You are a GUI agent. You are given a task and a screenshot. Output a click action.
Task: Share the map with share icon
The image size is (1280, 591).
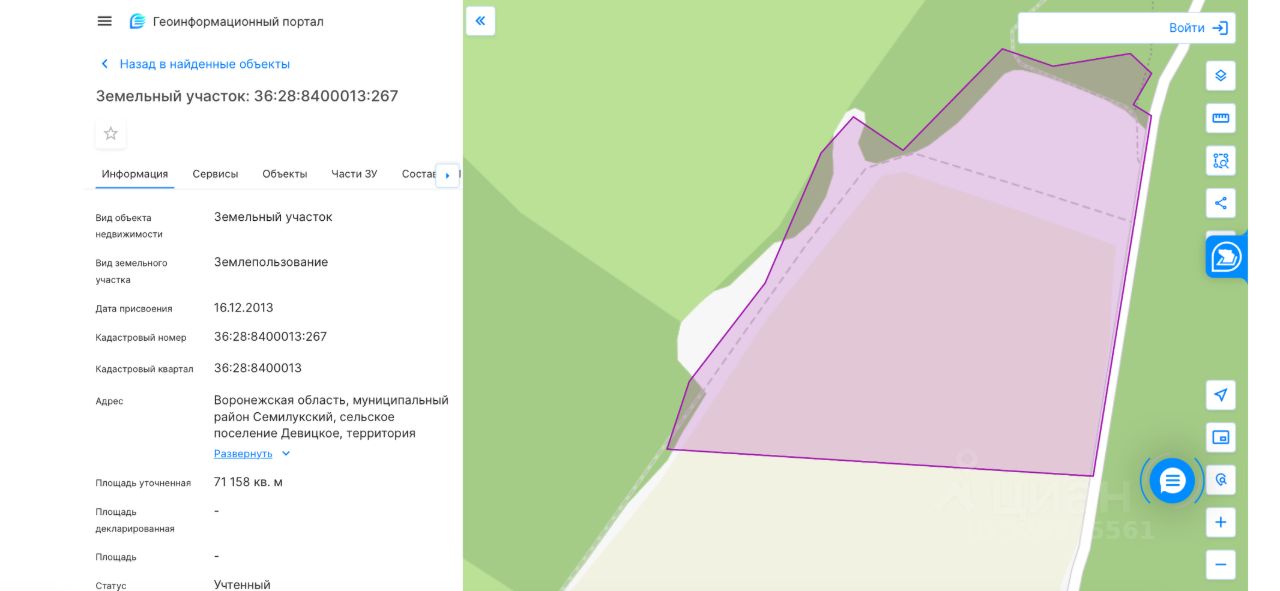point(1220,203)
